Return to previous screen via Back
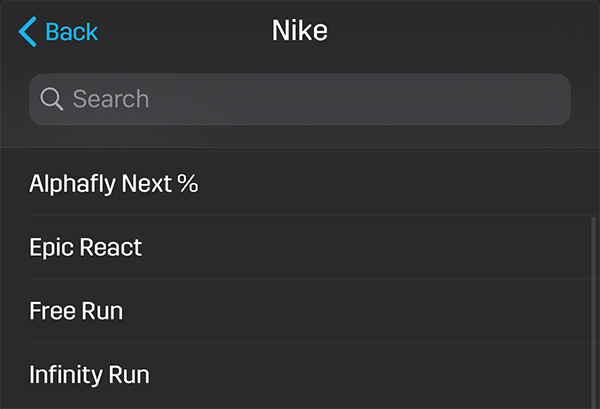This screenshot has width=600, height=409. [x=58, y=31]
